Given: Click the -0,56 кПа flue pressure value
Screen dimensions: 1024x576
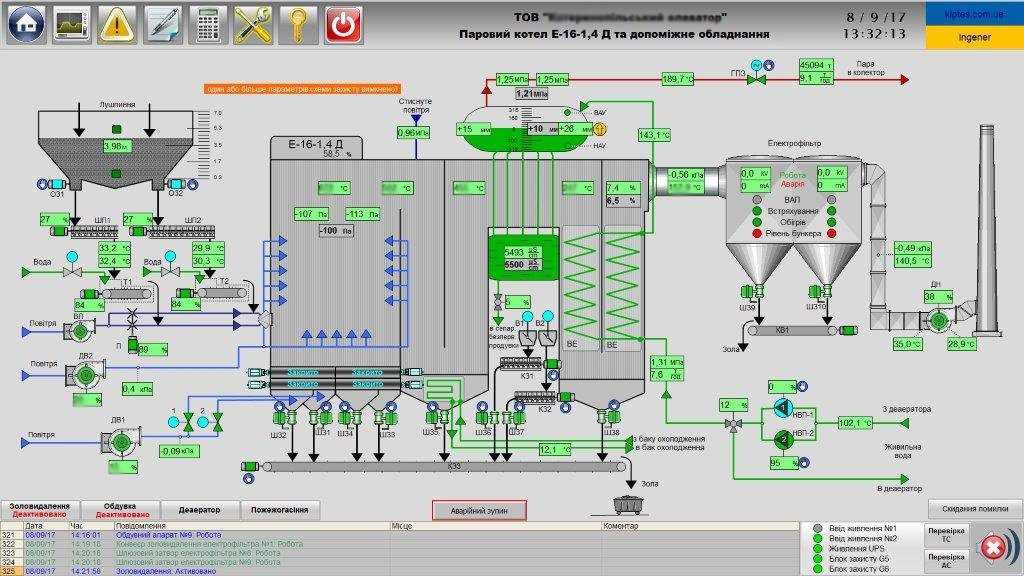Looking at the screenshot, I should 686,175.
